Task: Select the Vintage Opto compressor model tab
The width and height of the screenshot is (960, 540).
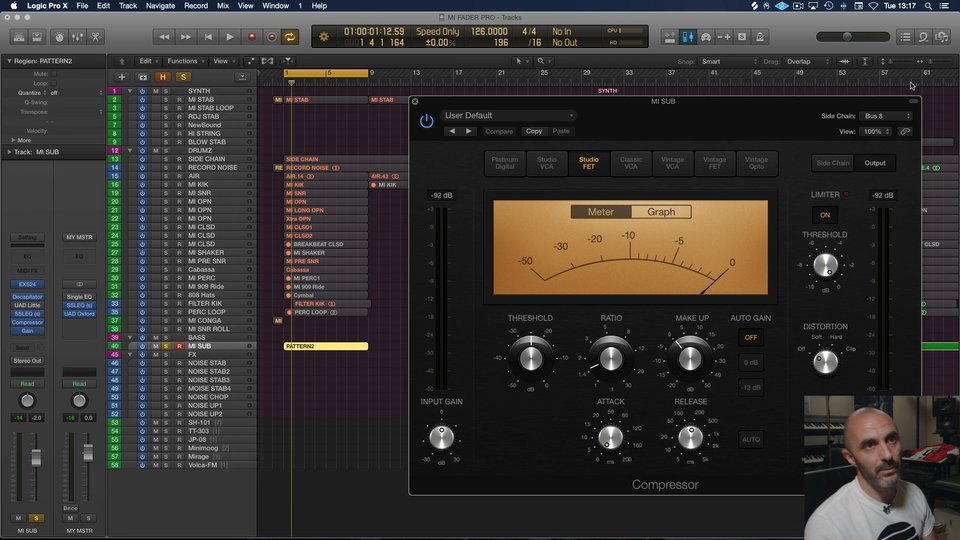Action: pos(756,163)
